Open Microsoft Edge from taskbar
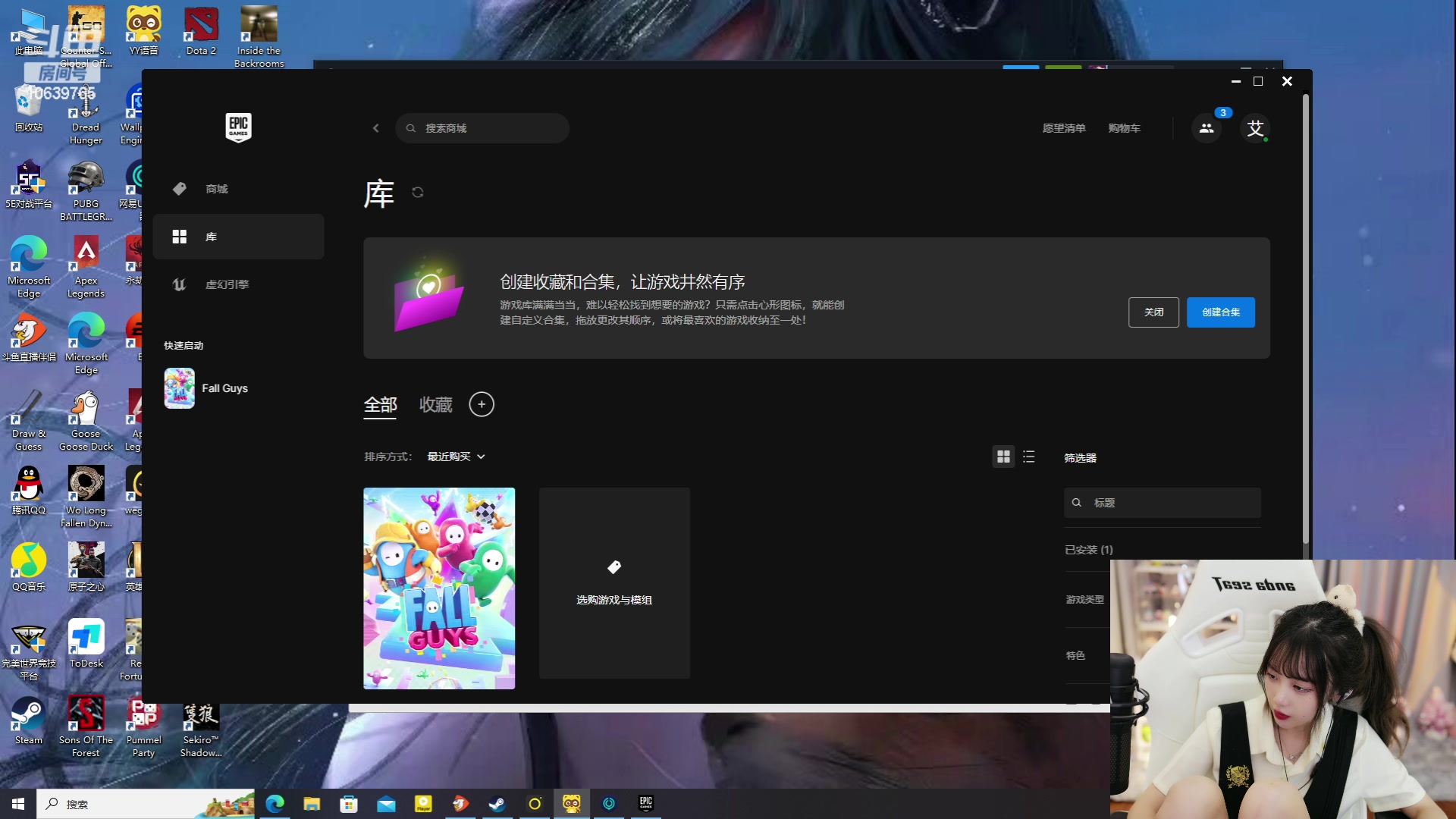The image size is (1456, 819). point(275,804)
